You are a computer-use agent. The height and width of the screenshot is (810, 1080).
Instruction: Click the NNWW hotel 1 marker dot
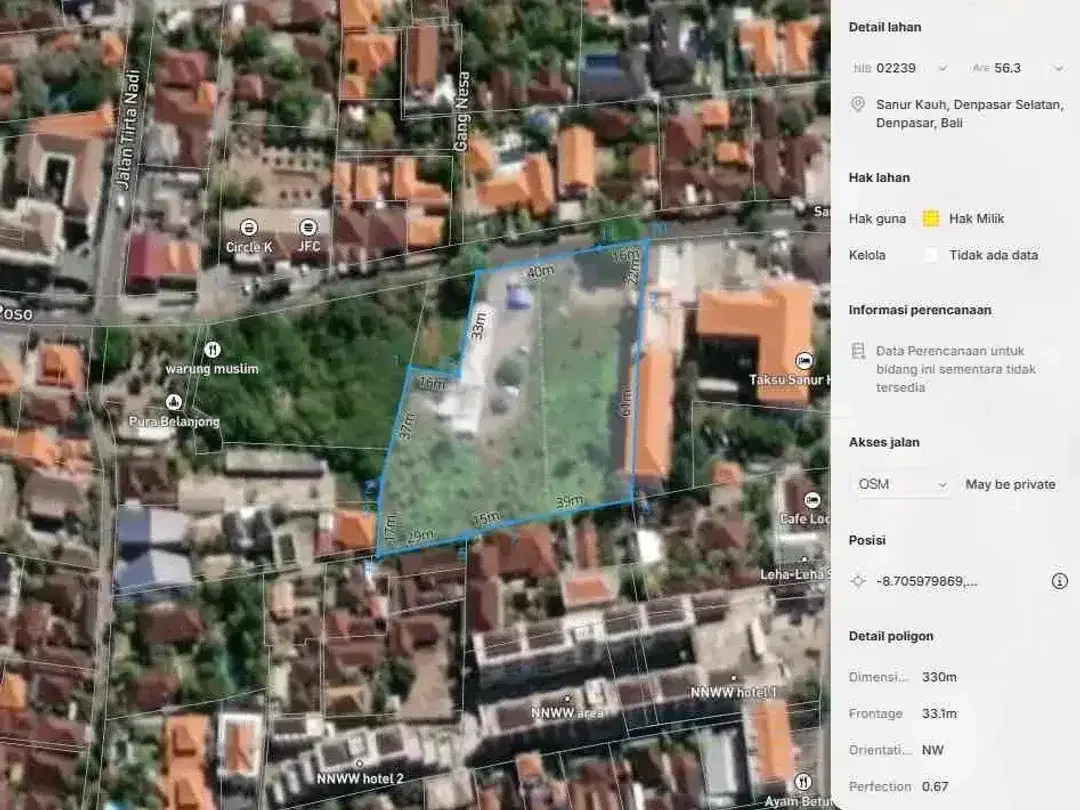733,678
